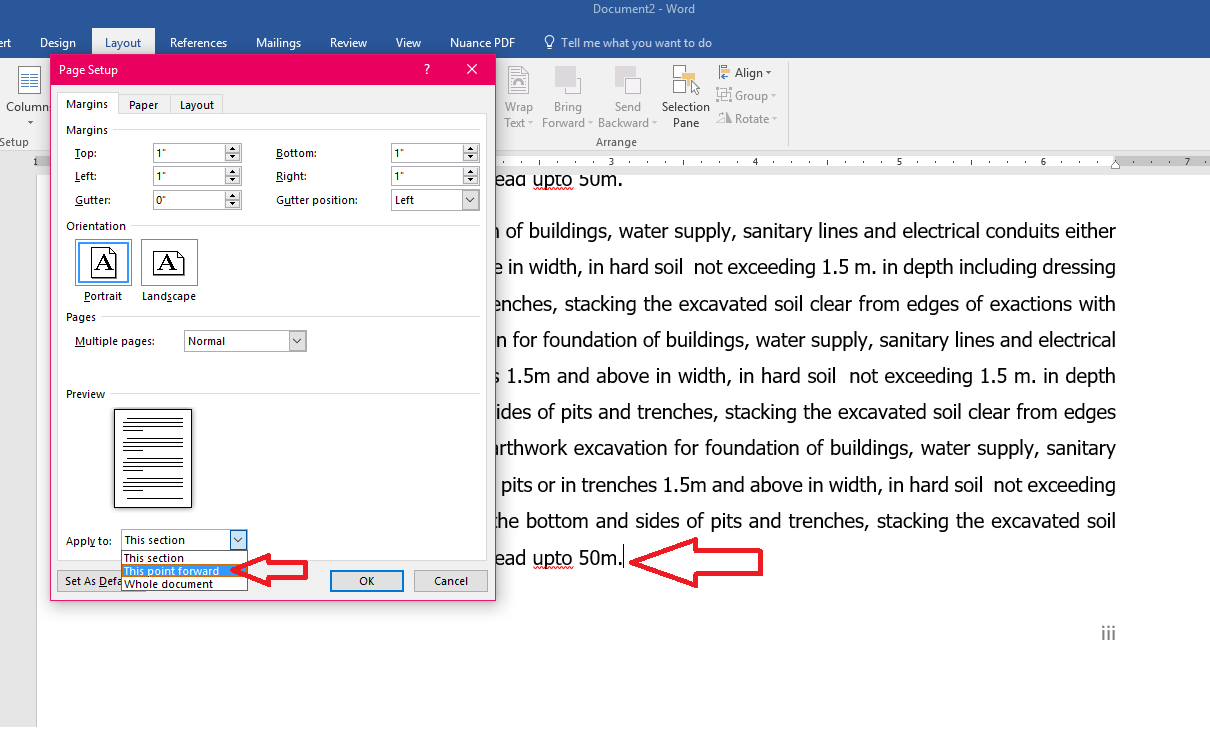Select Landscape orientation
This screenshot has height=736, width=1210.
click(168, 262)
